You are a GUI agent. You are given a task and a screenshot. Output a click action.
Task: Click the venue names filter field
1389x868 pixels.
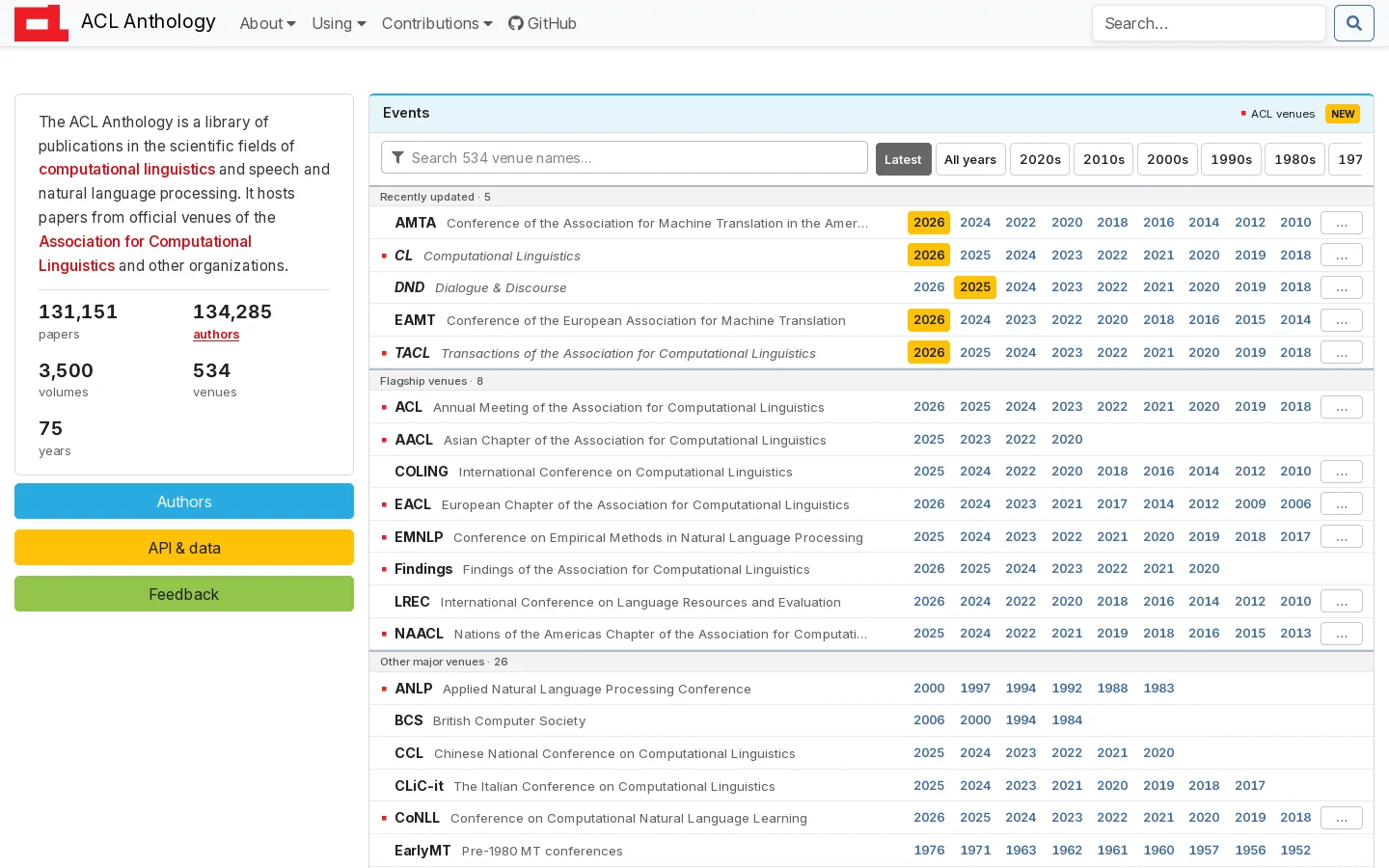coord(624,158)
